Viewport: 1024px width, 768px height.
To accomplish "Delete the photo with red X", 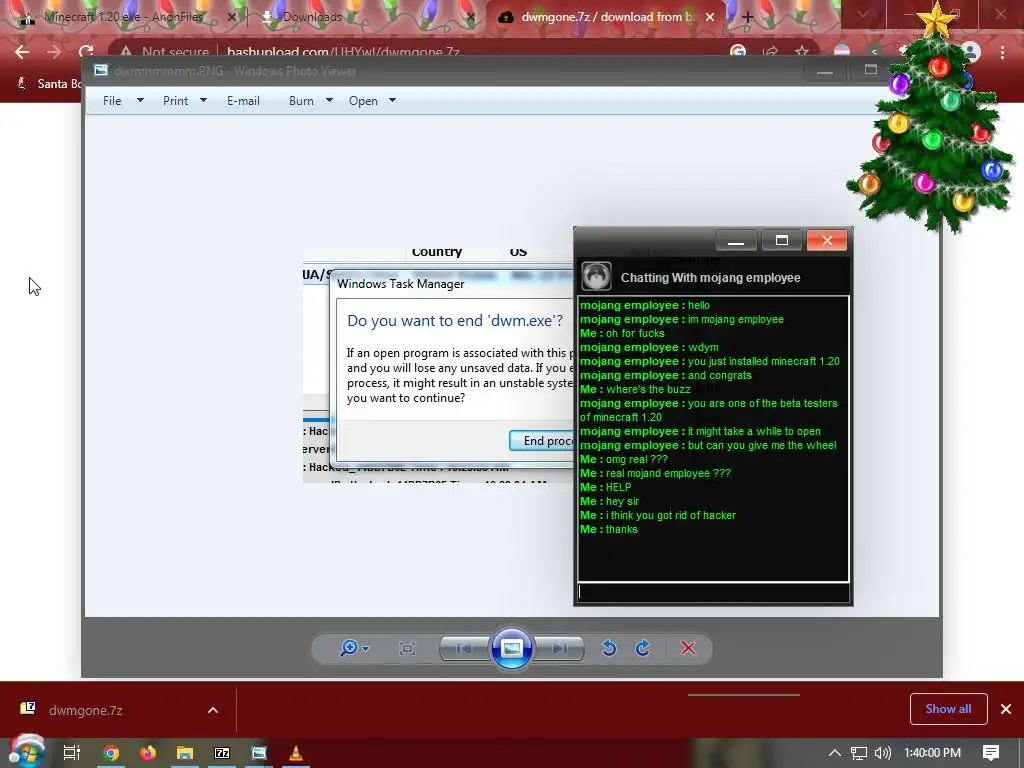I will 688,648.
